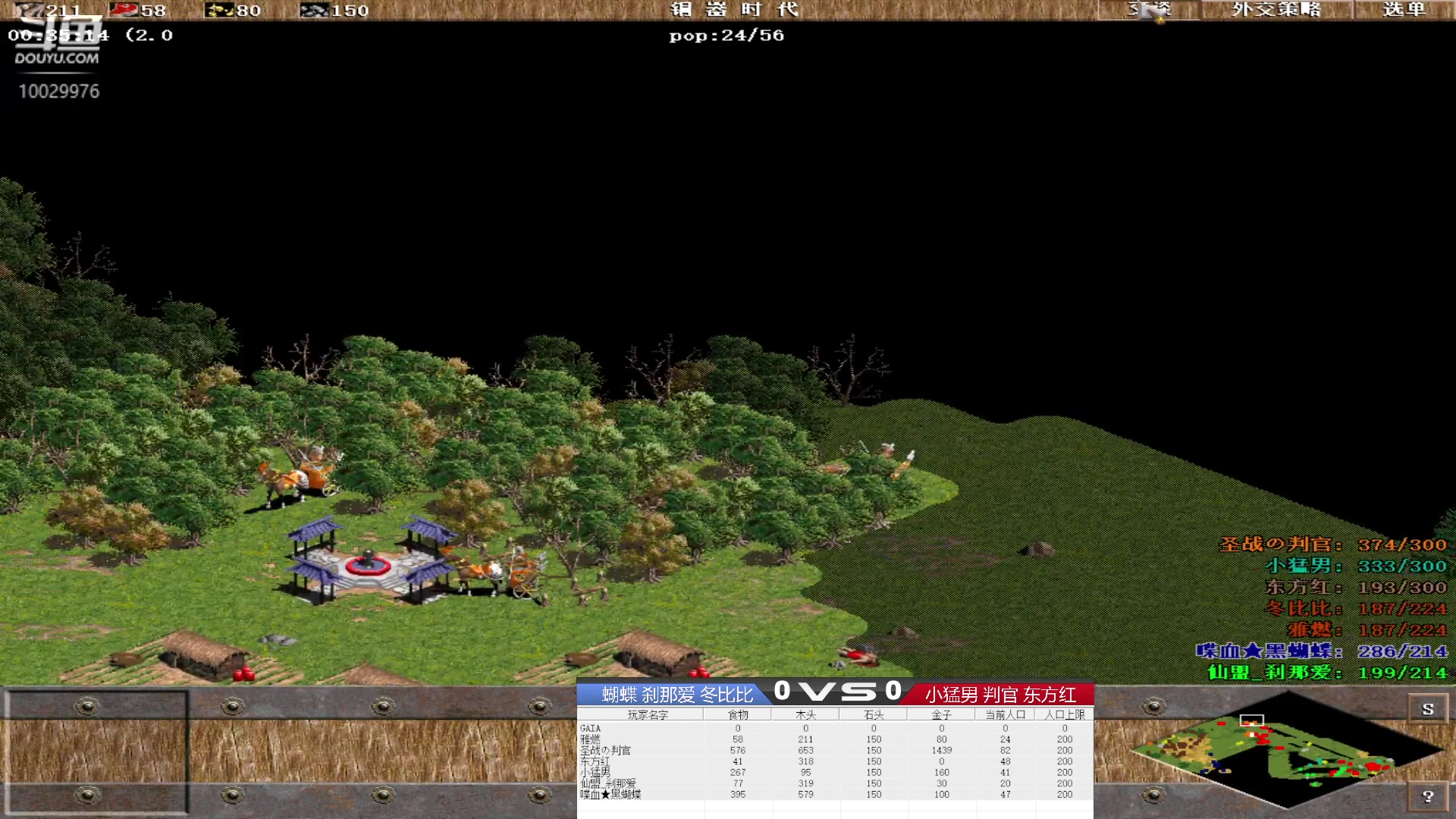Click the 人口上限 column header

tap(1065, 714)
